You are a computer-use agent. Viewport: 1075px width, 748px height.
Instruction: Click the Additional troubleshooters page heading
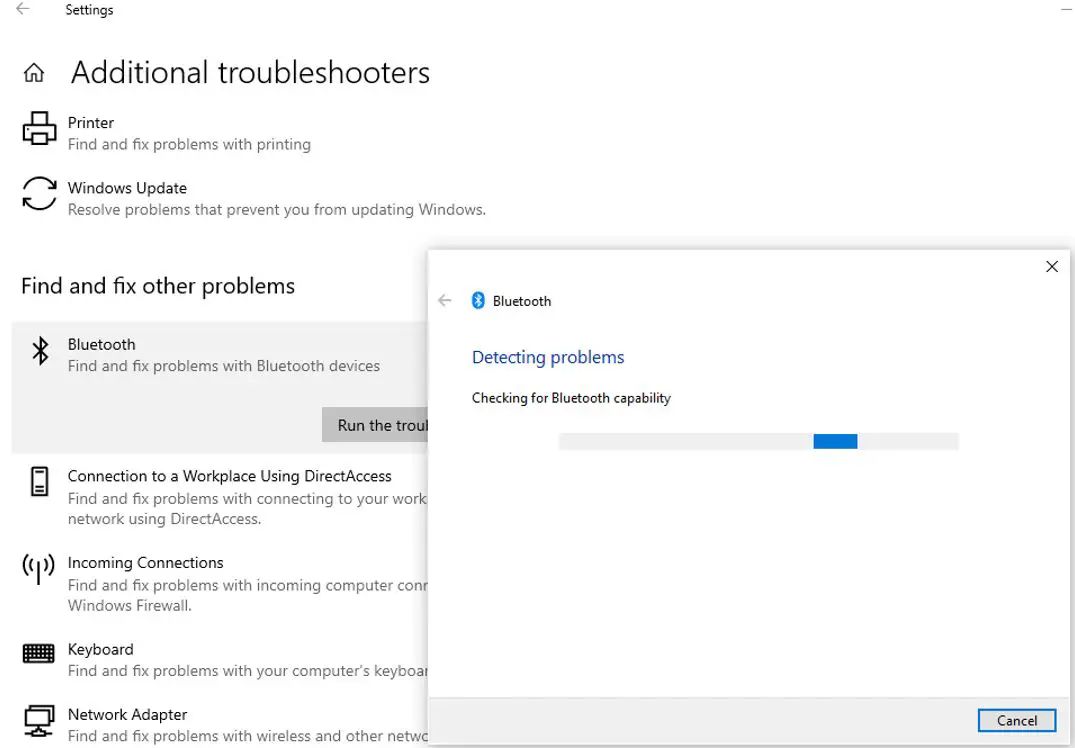point(250,73)
